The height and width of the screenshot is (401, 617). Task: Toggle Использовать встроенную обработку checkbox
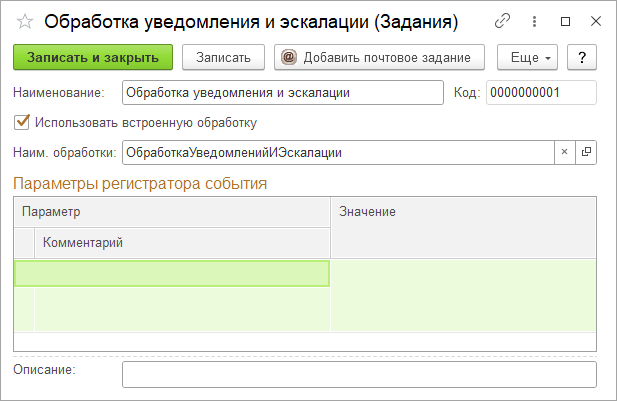tap(22, 123)
